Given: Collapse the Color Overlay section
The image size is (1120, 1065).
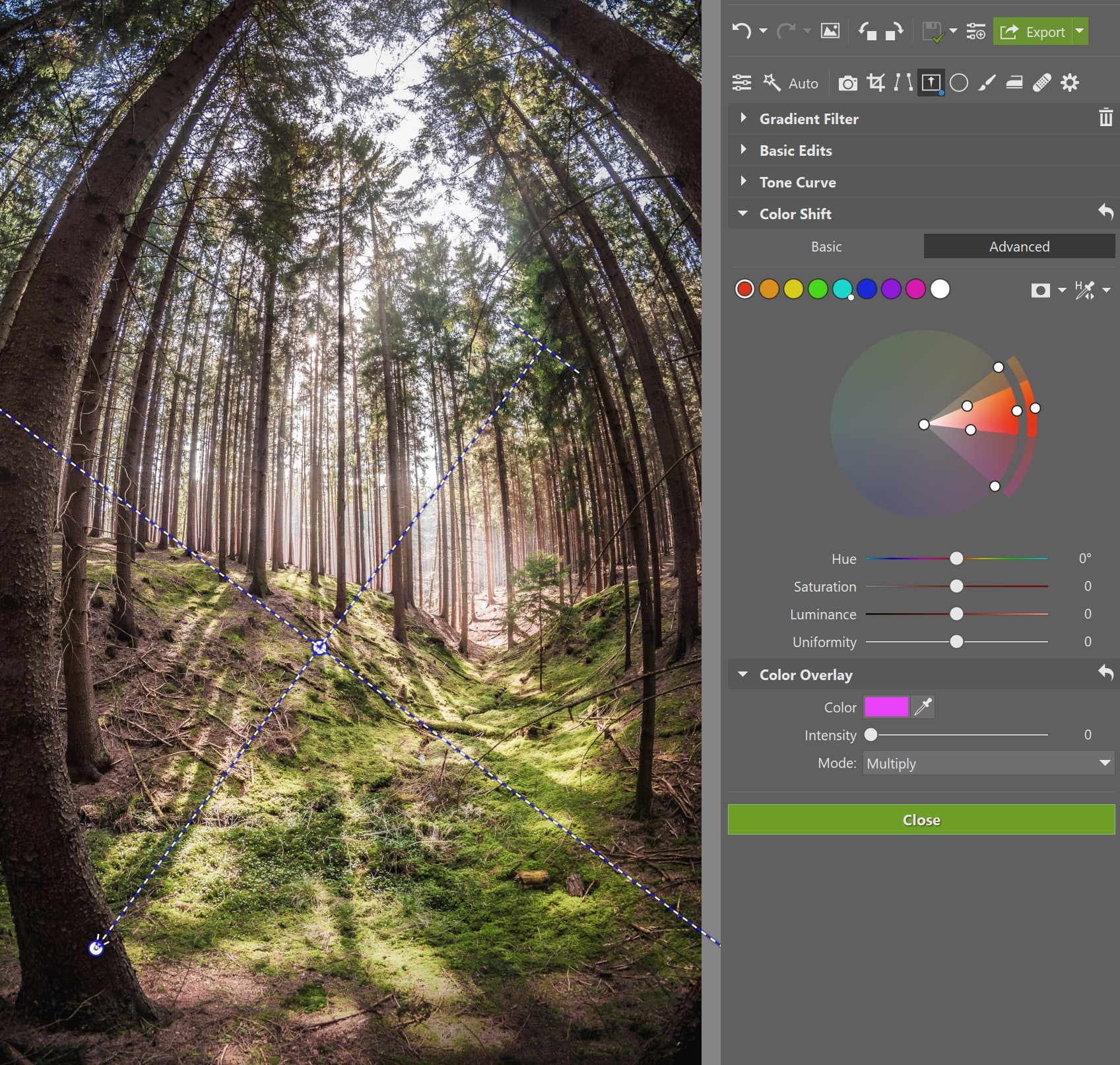Looking at the screenshot, I should 743,674.
